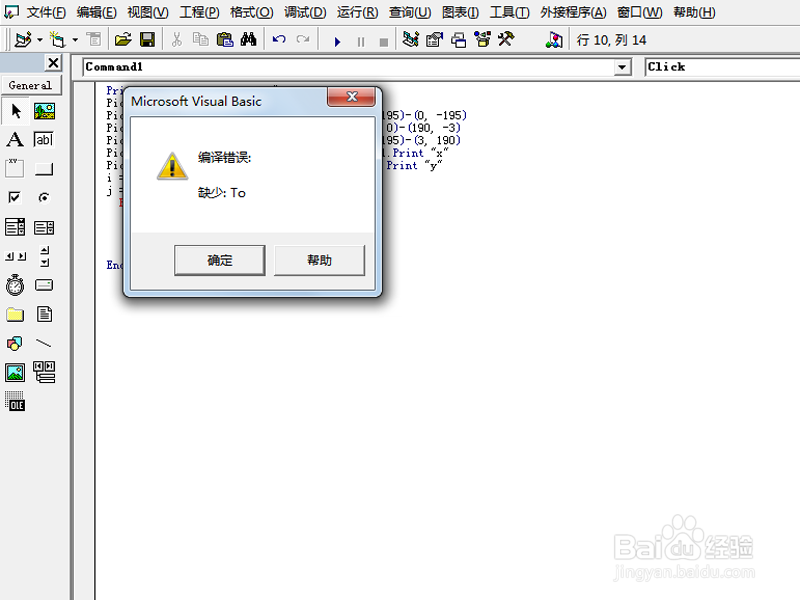Open the Object Browser icon
800x600 pixels.
(482, 39)
